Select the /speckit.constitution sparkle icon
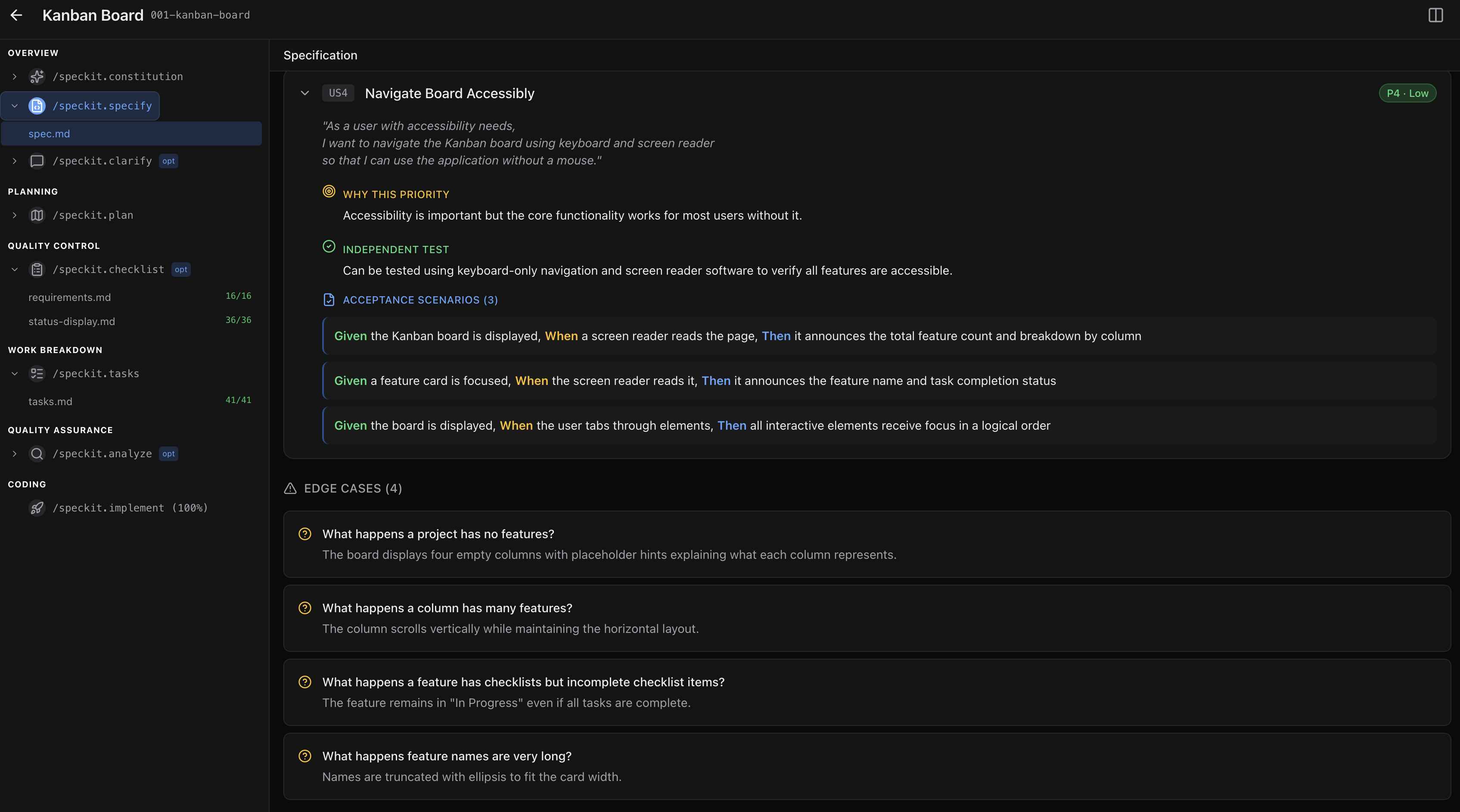The width and height of the screenshot is (1460, 812). 37,77
